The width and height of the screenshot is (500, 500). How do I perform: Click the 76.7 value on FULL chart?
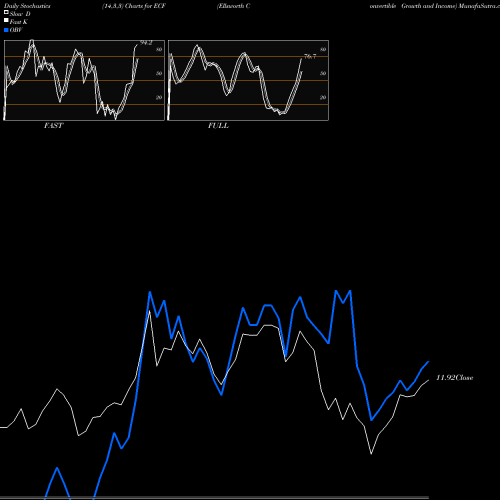(310, 56)
